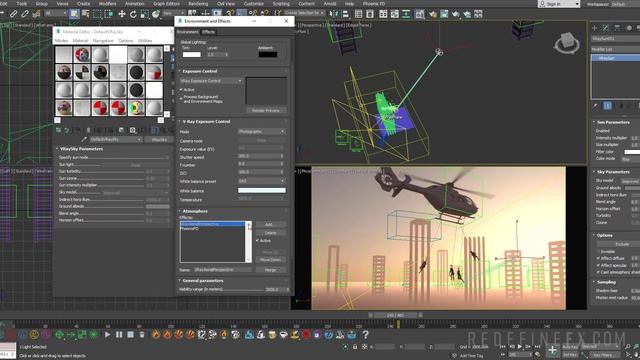640x360 pixels.
Task: Open the selection filter All dropdown
Action: tap(56, 13)
